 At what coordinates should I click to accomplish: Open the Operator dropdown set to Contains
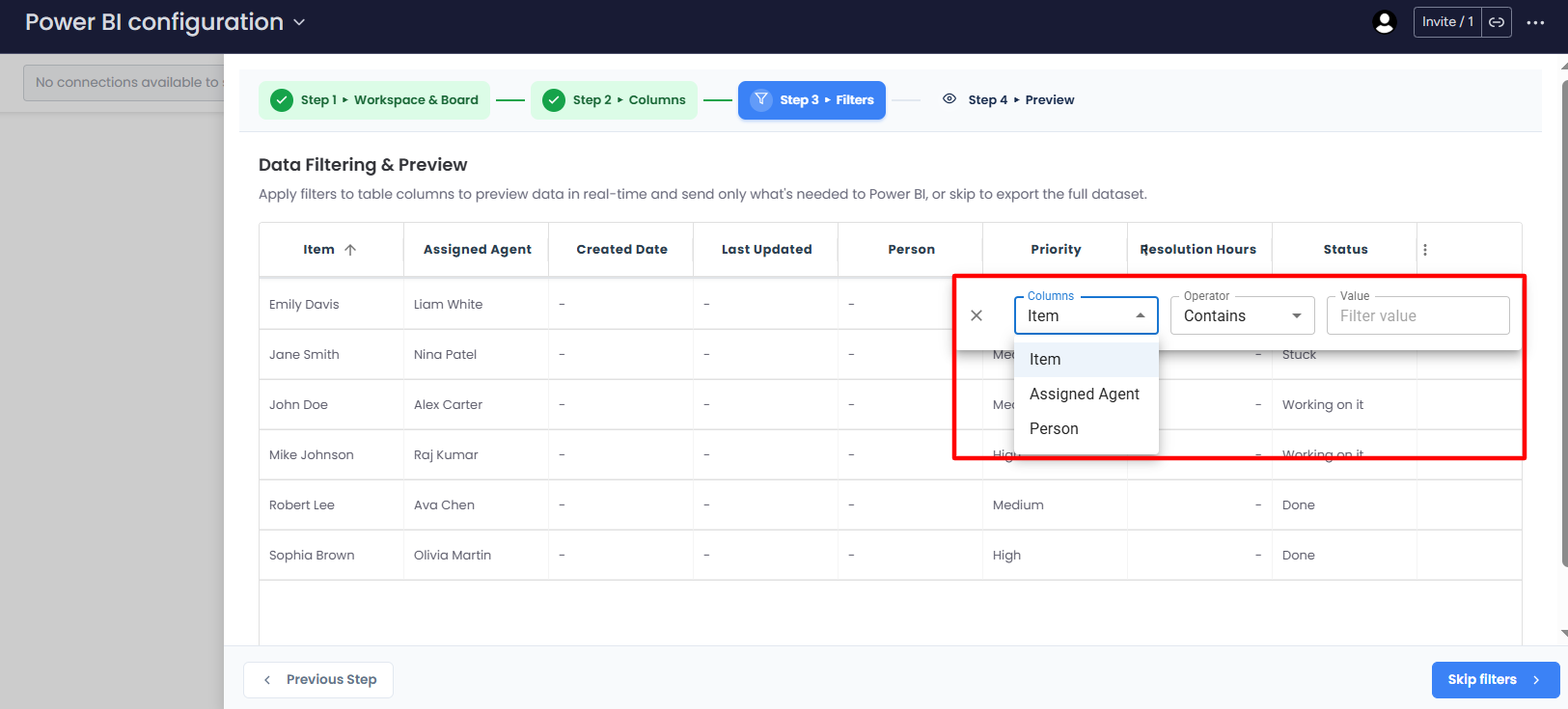click(x=1243, y=315)
